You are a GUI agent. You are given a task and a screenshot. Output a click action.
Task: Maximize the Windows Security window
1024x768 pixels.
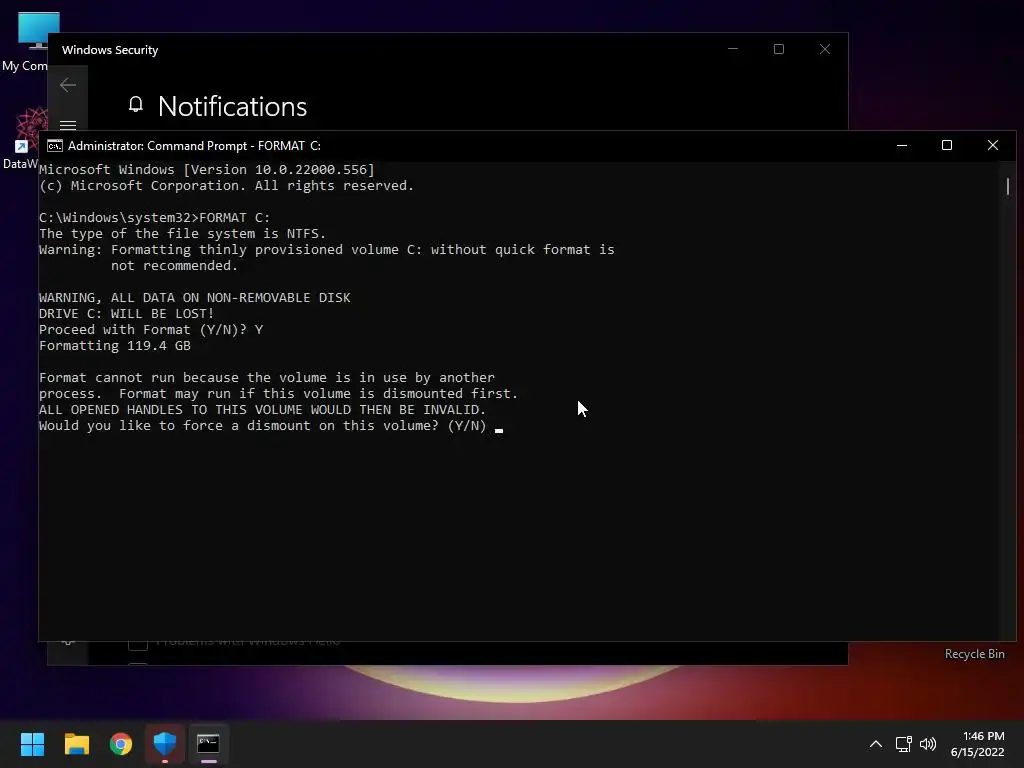pos(778,49)
